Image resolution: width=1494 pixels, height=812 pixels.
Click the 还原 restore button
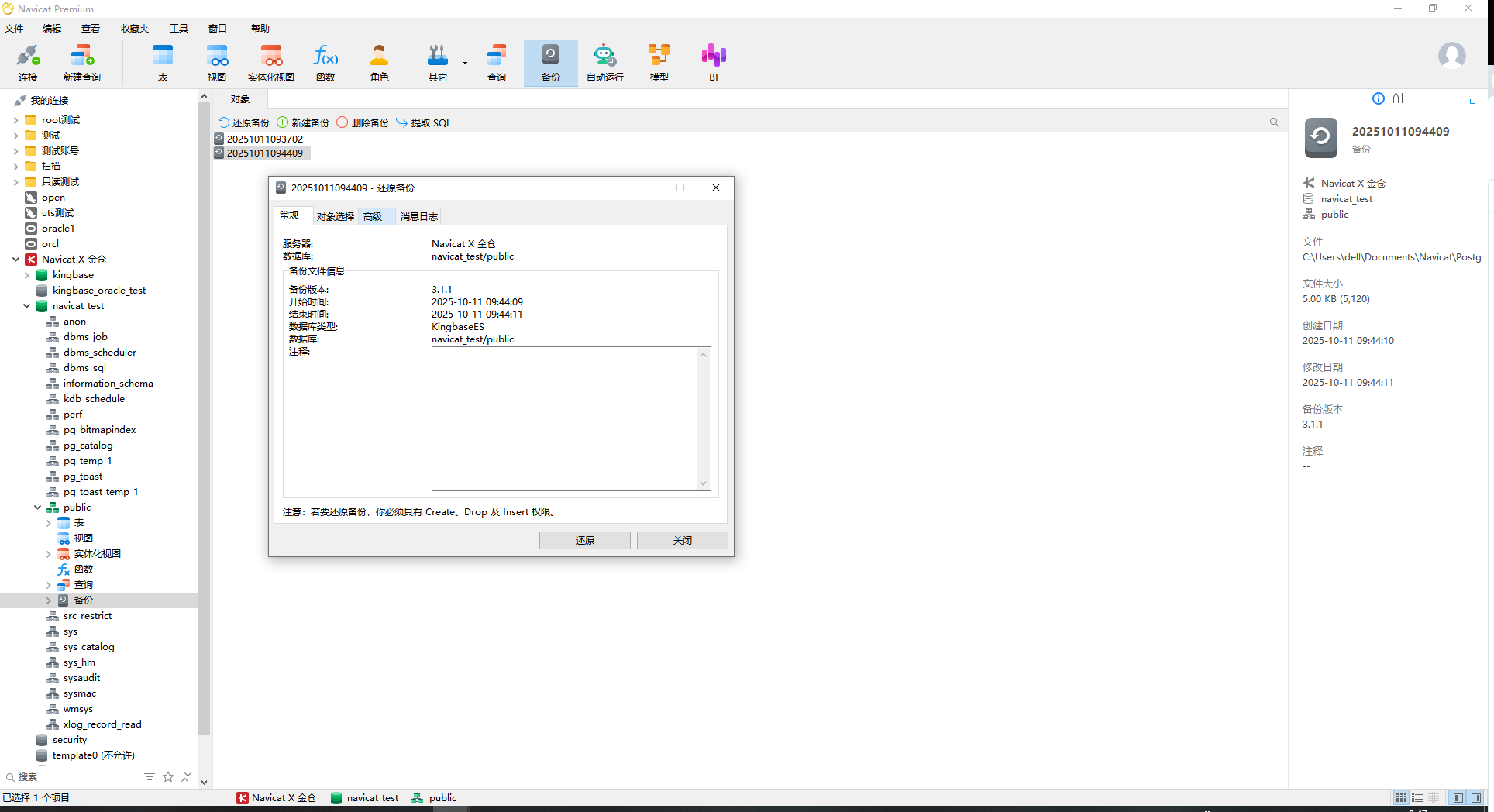[x=585, y=540]
